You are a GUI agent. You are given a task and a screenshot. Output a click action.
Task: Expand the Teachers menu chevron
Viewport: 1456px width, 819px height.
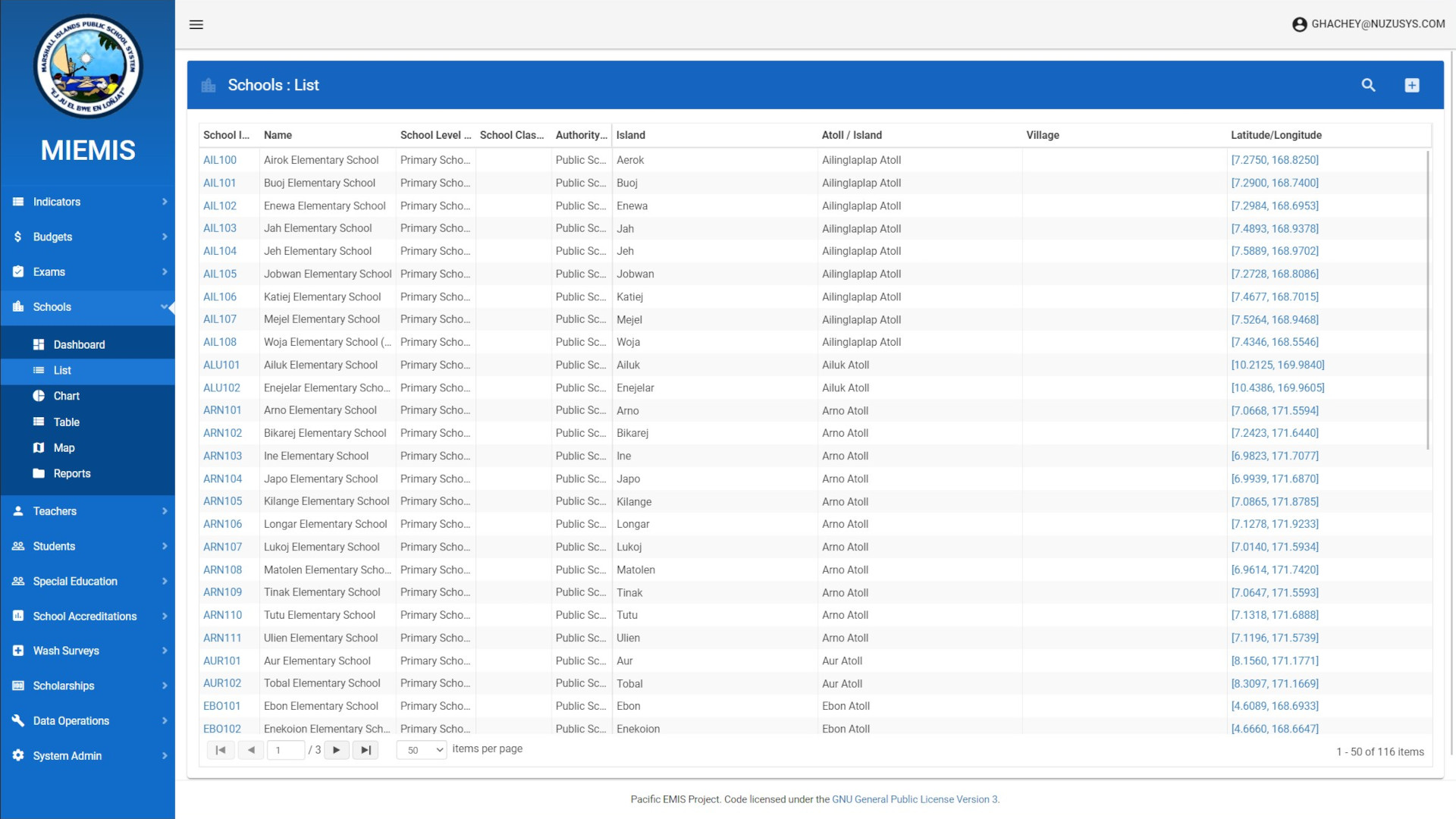point(165,511)
